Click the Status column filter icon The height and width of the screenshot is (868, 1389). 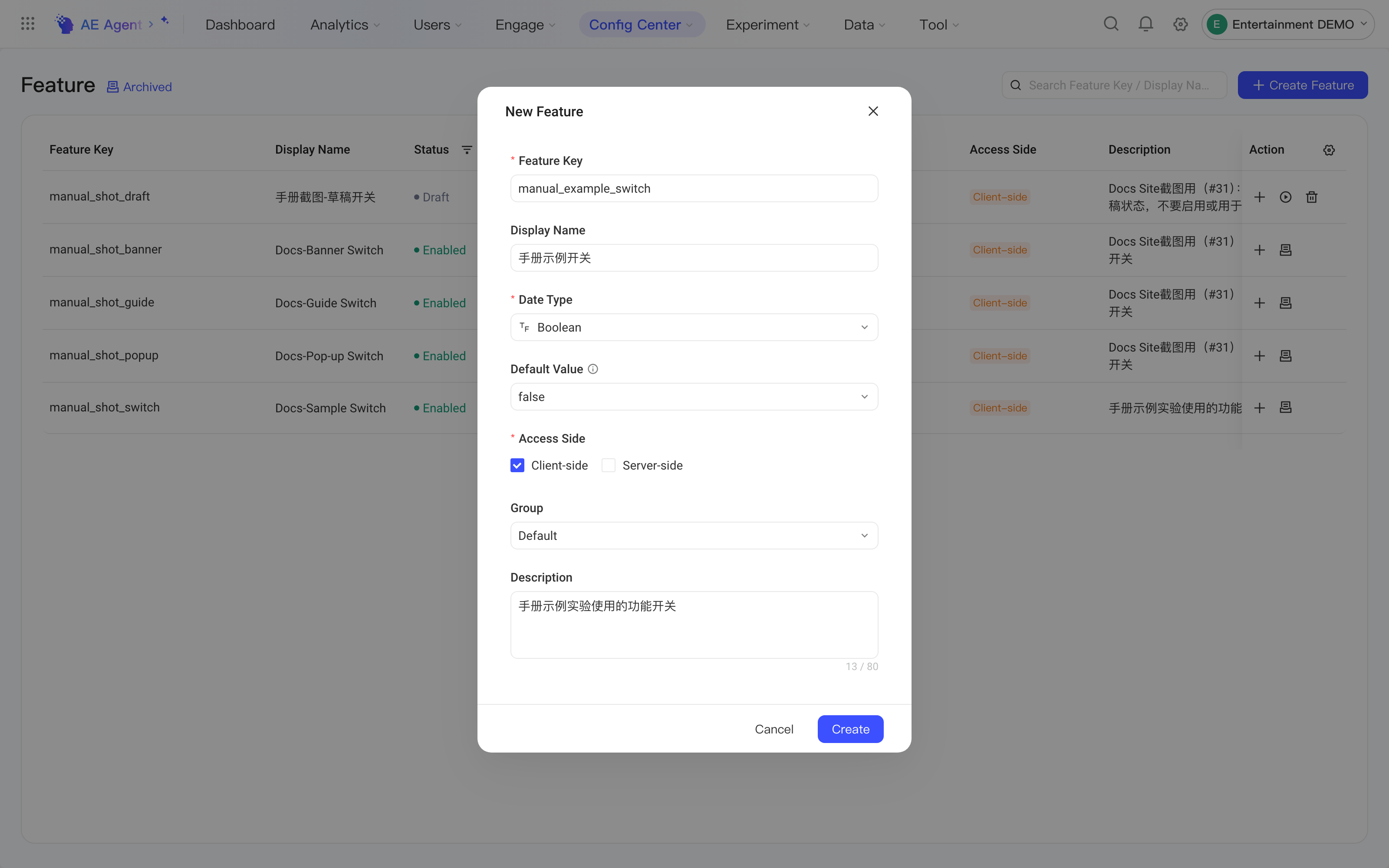pyautogui.click(x=467, y=150)
